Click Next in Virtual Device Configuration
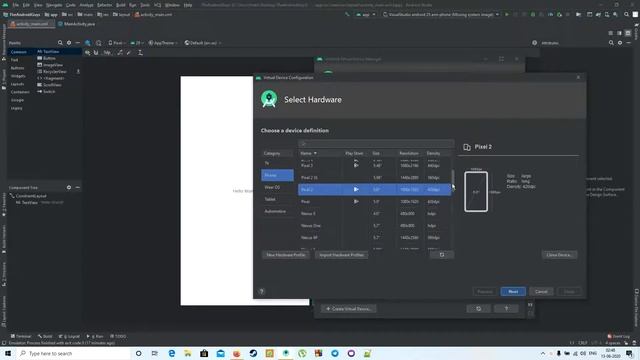 513,291
